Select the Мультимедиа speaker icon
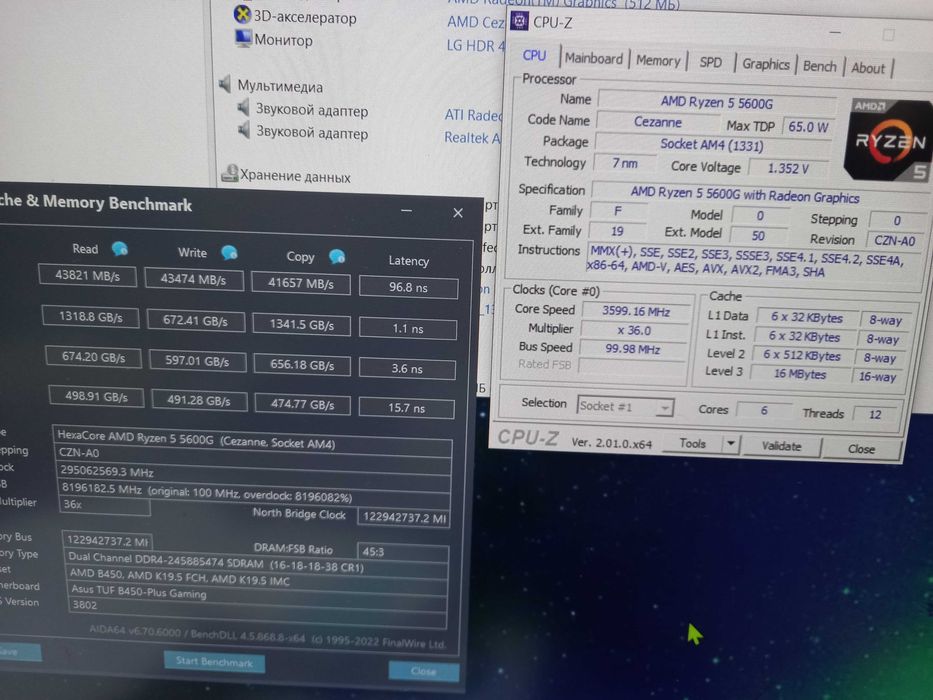This screenshot has height=700, width=933. tap(225, 83)
